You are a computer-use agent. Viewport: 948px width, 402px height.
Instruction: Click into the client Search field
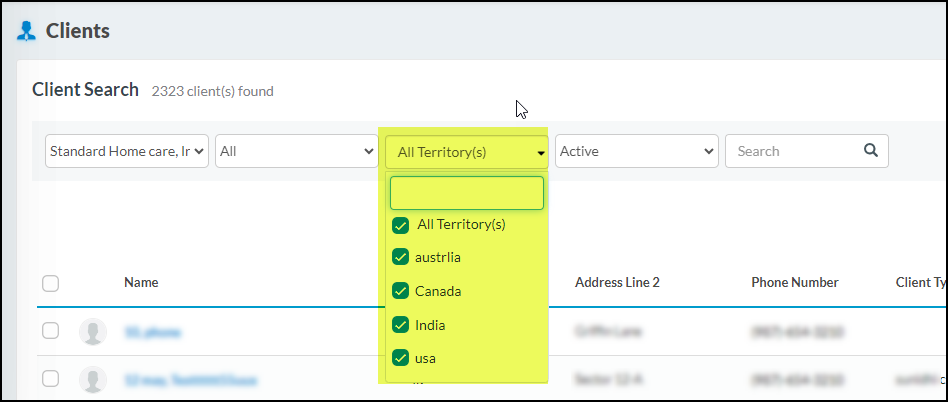[x=795, y=151]
